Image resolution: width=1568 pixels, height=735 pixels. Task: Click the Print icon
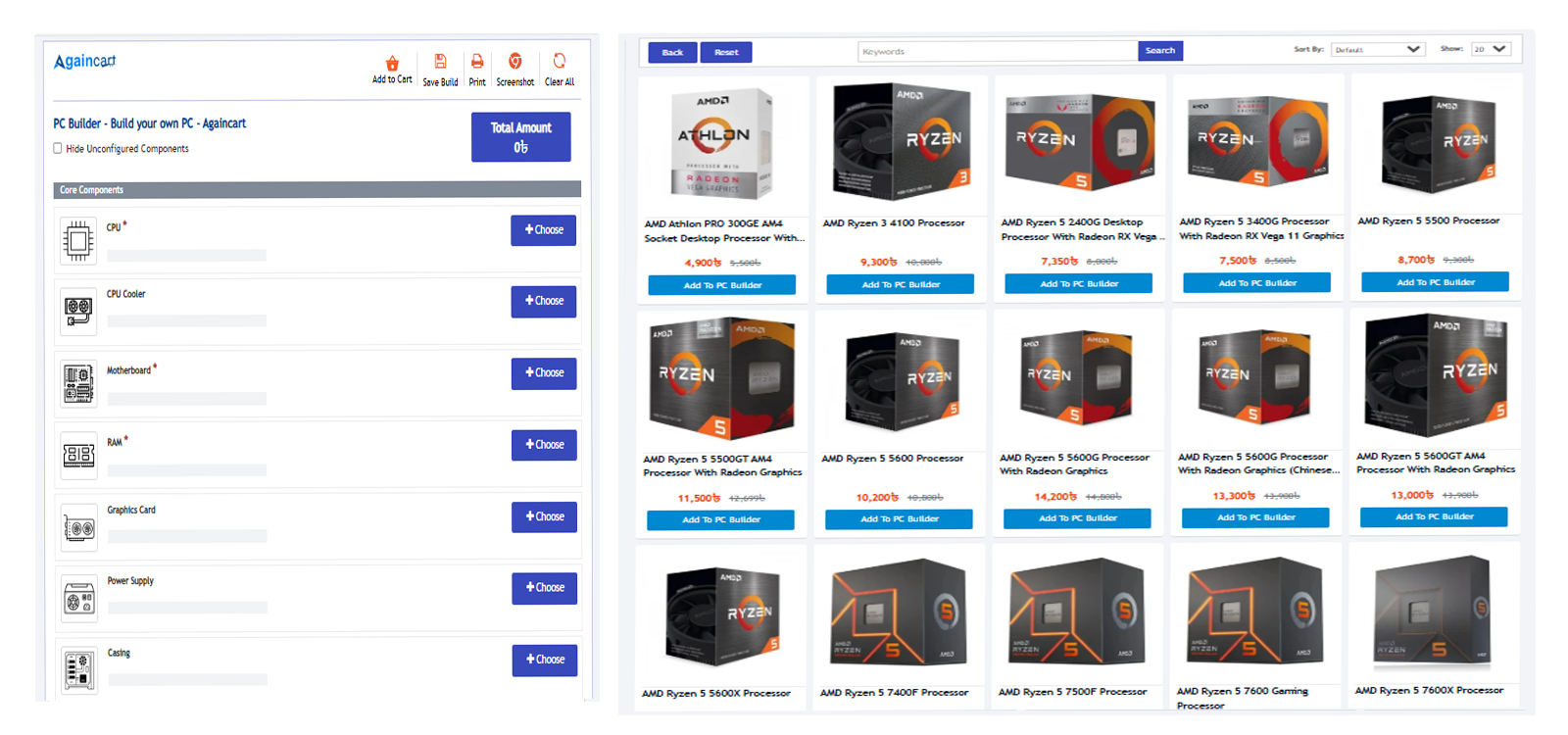[x=477, y=62]
